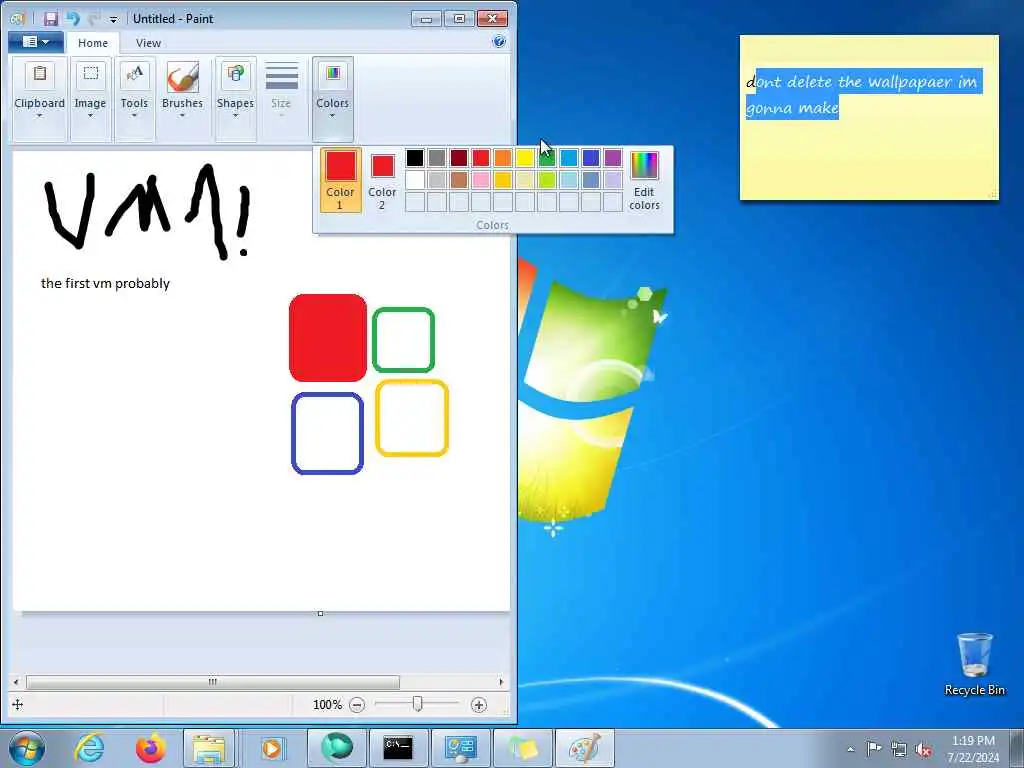1024x768 pixels.
Task: Open Windows Media Player from taskbar
Action: [x=272, y=748]
